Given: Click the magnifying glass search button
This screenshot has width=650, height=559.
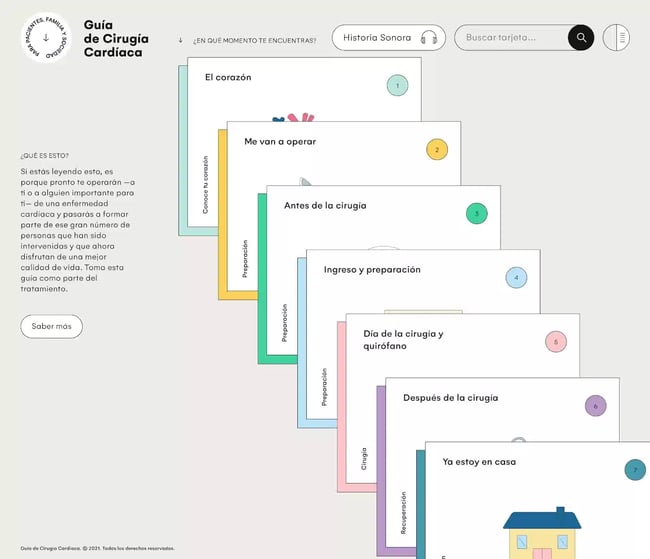Looking at the screenshot, I should click(581, 37).
